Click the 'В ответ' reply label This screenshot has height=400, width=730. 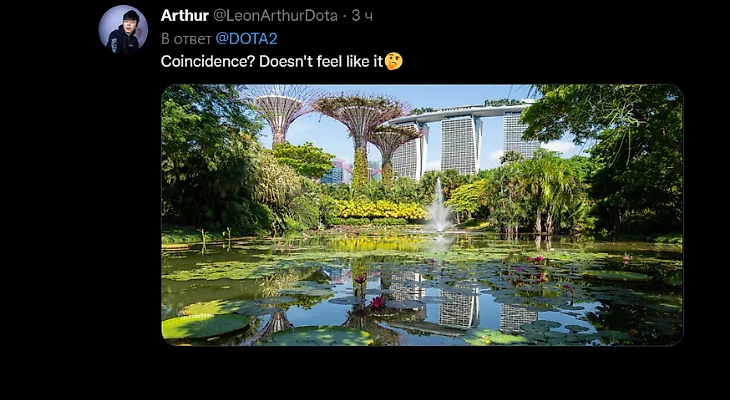[186, 39]
